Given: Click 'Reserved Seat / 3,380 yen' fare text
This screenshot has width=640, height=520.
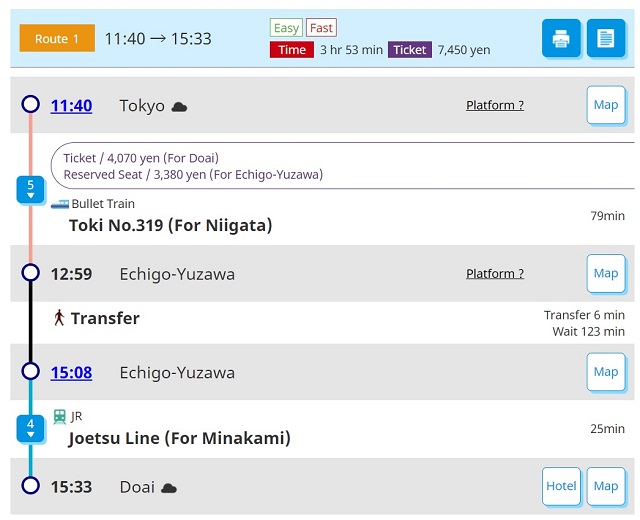Looking at the screenshot, I should coord(193,175).
